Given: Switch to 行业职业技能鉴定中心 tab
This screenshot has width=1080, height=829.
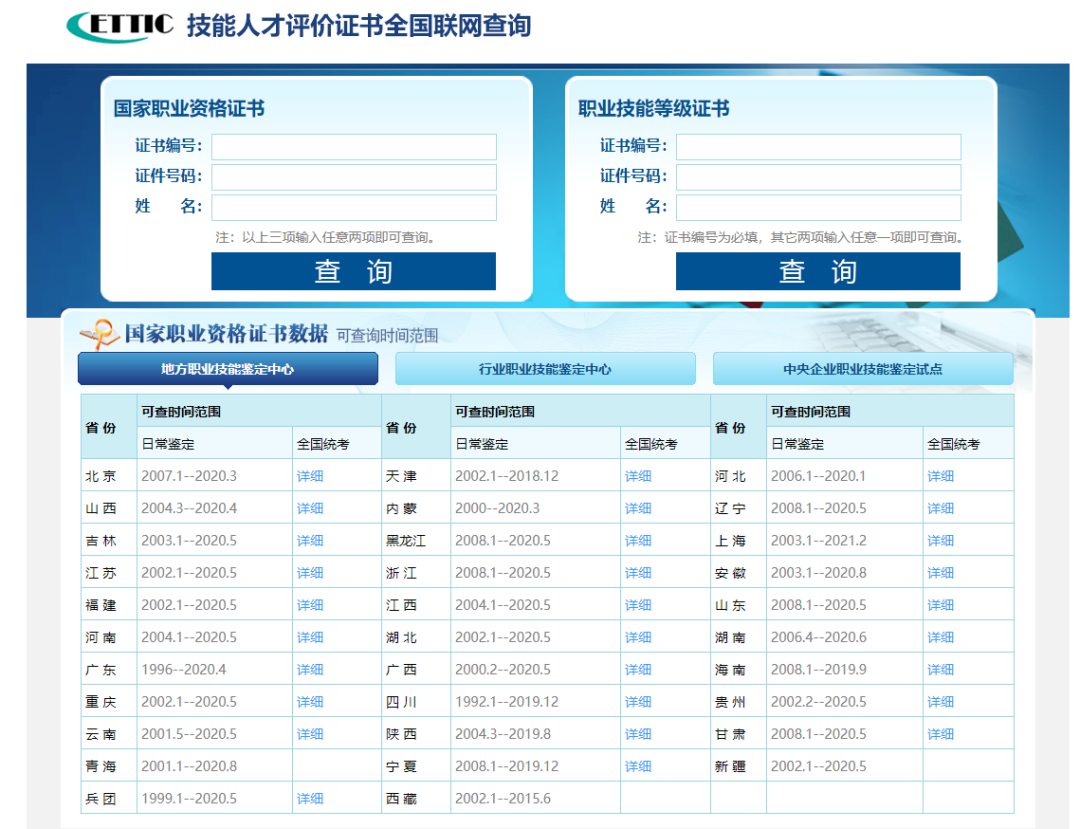Looking at the screenshot, I should click(x=545, y=369).
